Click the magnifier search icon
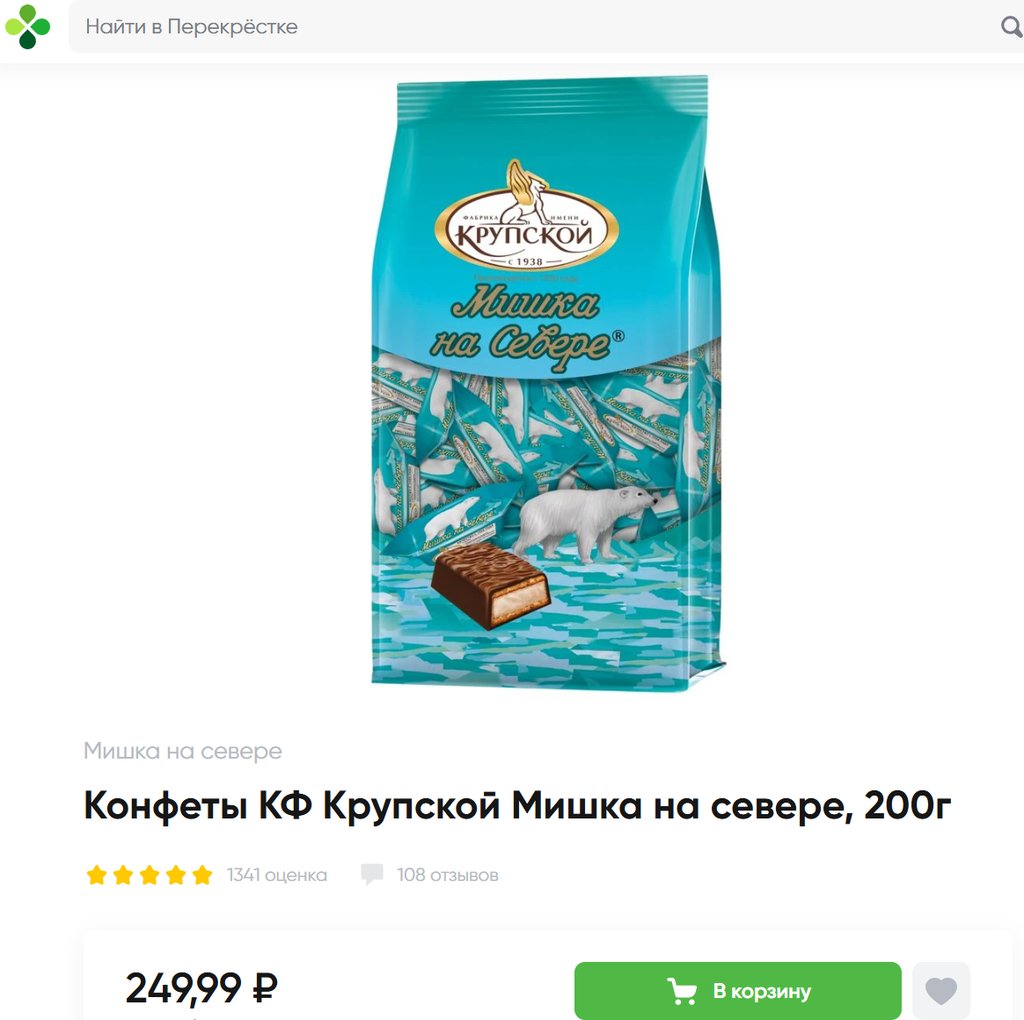The image size is (1024, 1020). coord(1012,27)
